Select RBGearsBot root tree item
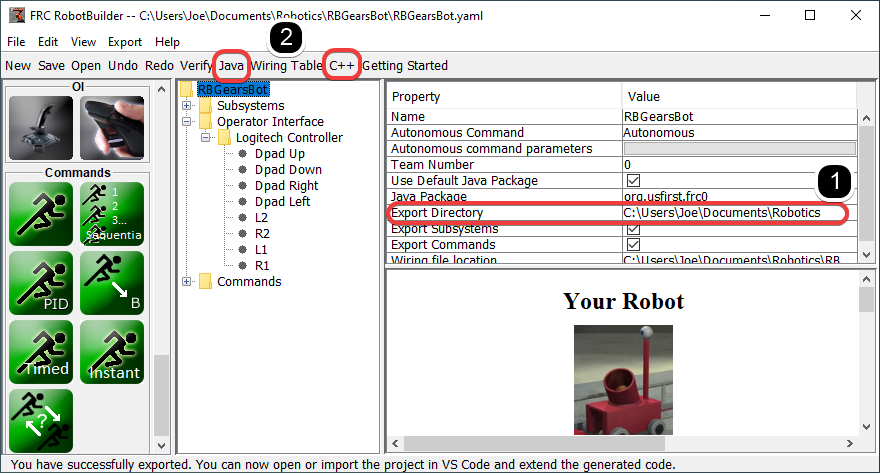 233,89
